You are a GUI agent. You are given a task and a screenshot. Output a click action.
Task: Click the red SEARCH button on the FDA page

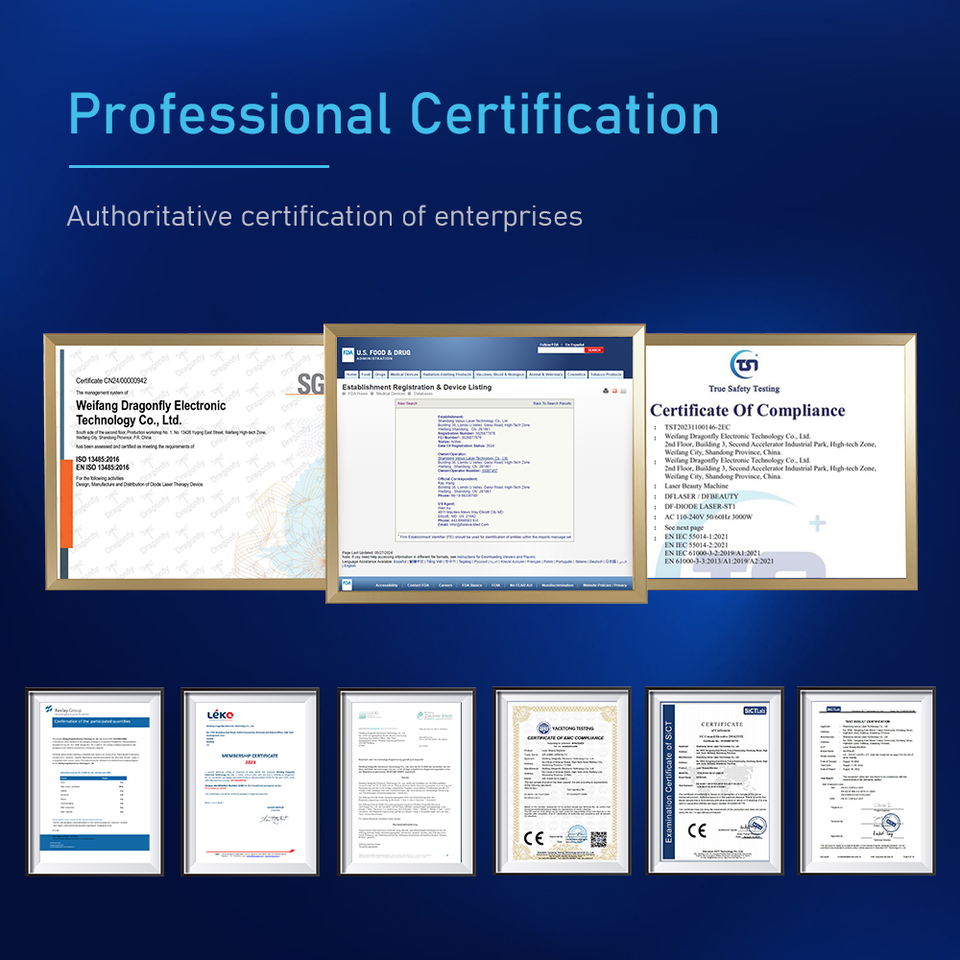coord(594,350)
